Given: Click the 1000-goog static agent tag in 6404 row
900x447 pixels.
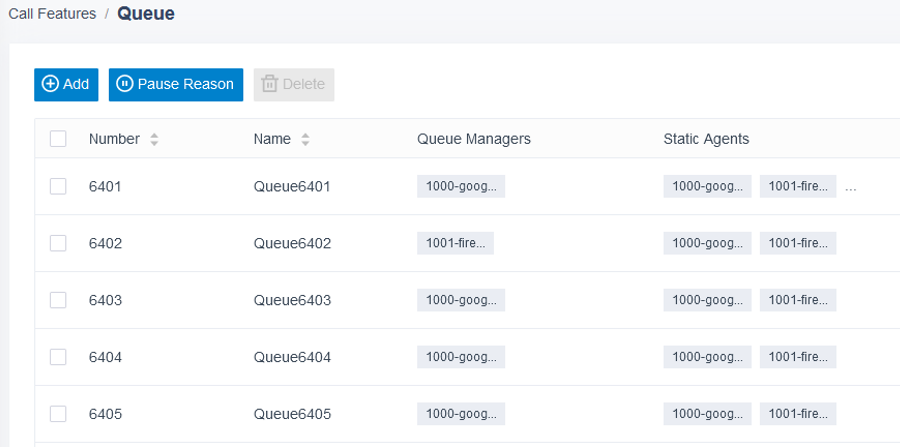Looking at the screenshot, I should [x=707, y=357].
